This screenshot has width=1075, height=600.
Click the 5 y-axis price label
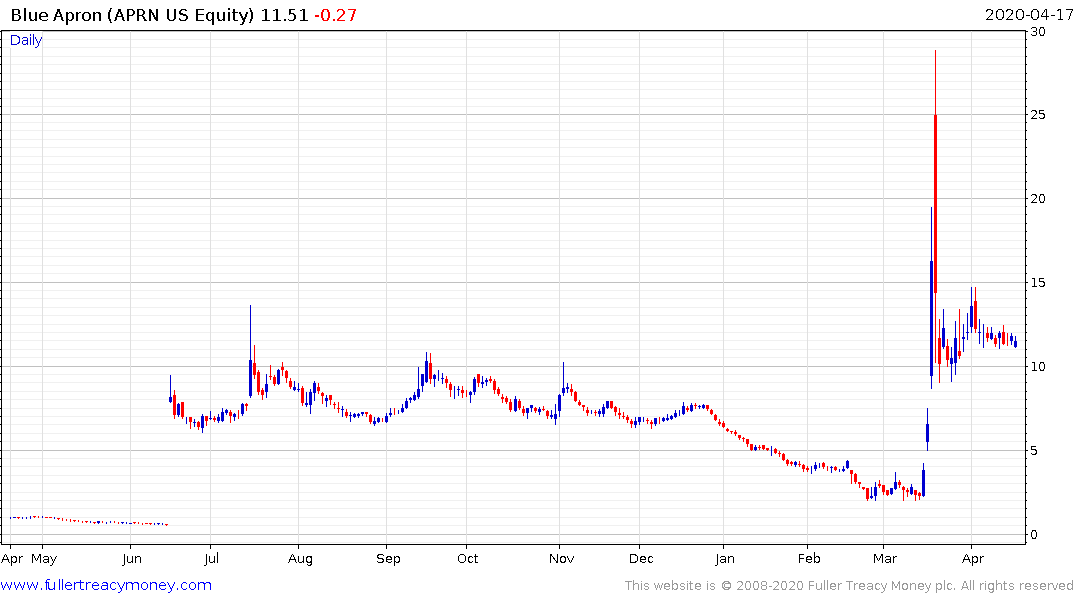1035,451
